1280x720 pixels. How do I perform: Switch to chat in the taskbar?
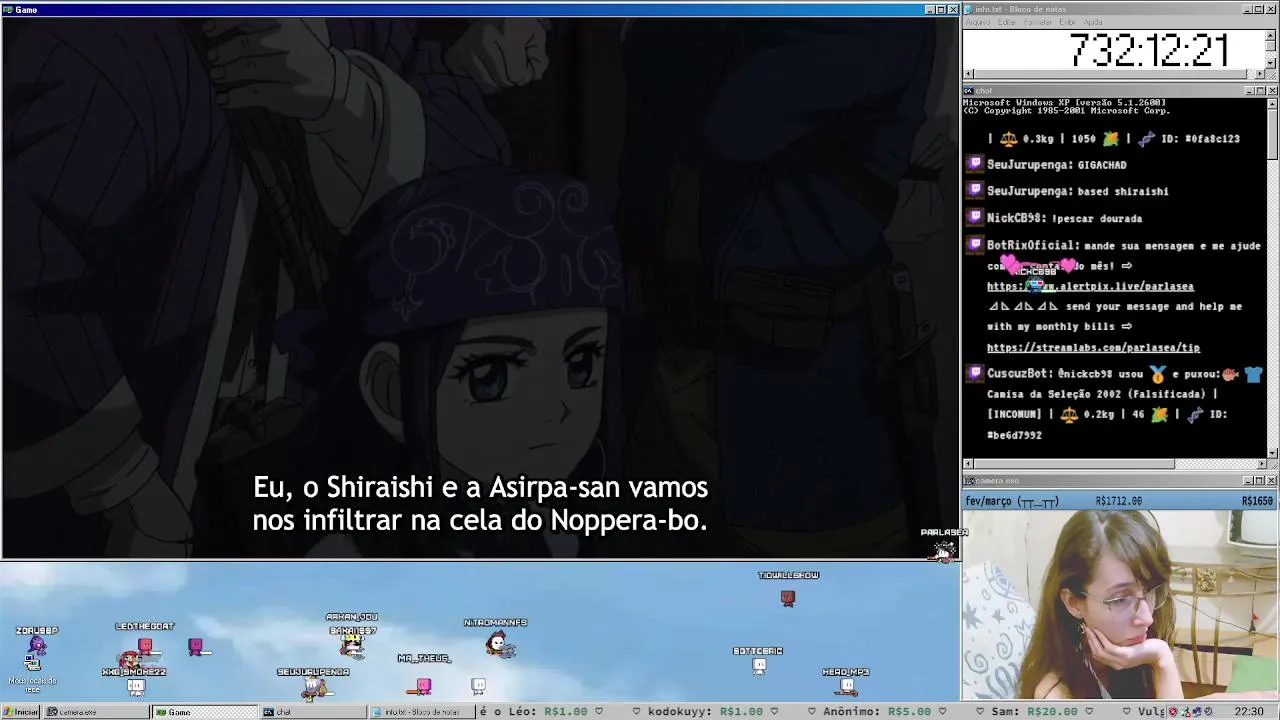tap(312, 712)
